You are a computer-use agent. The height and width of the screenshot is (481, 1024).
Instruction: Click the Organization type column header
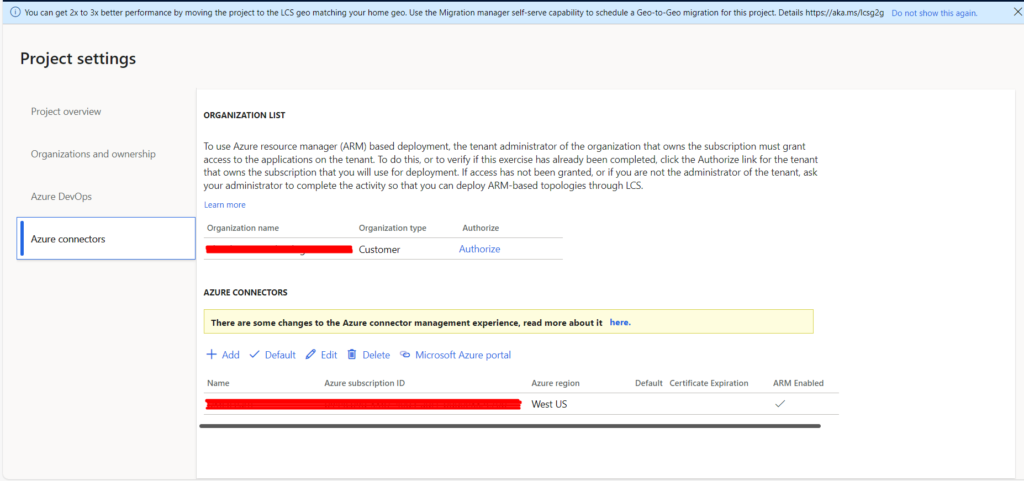tap(392, 228)
